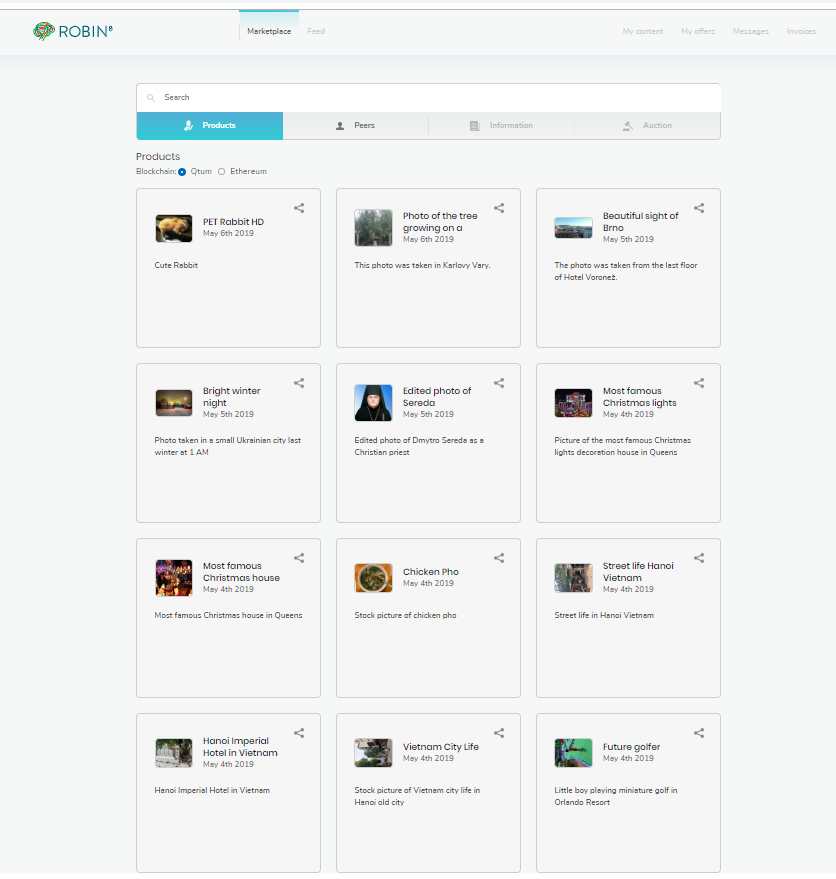This screenshot has width=836, height=879.
Task: Switch to the Auction tab
Action: pyautogui.click(x=647, y=126)
